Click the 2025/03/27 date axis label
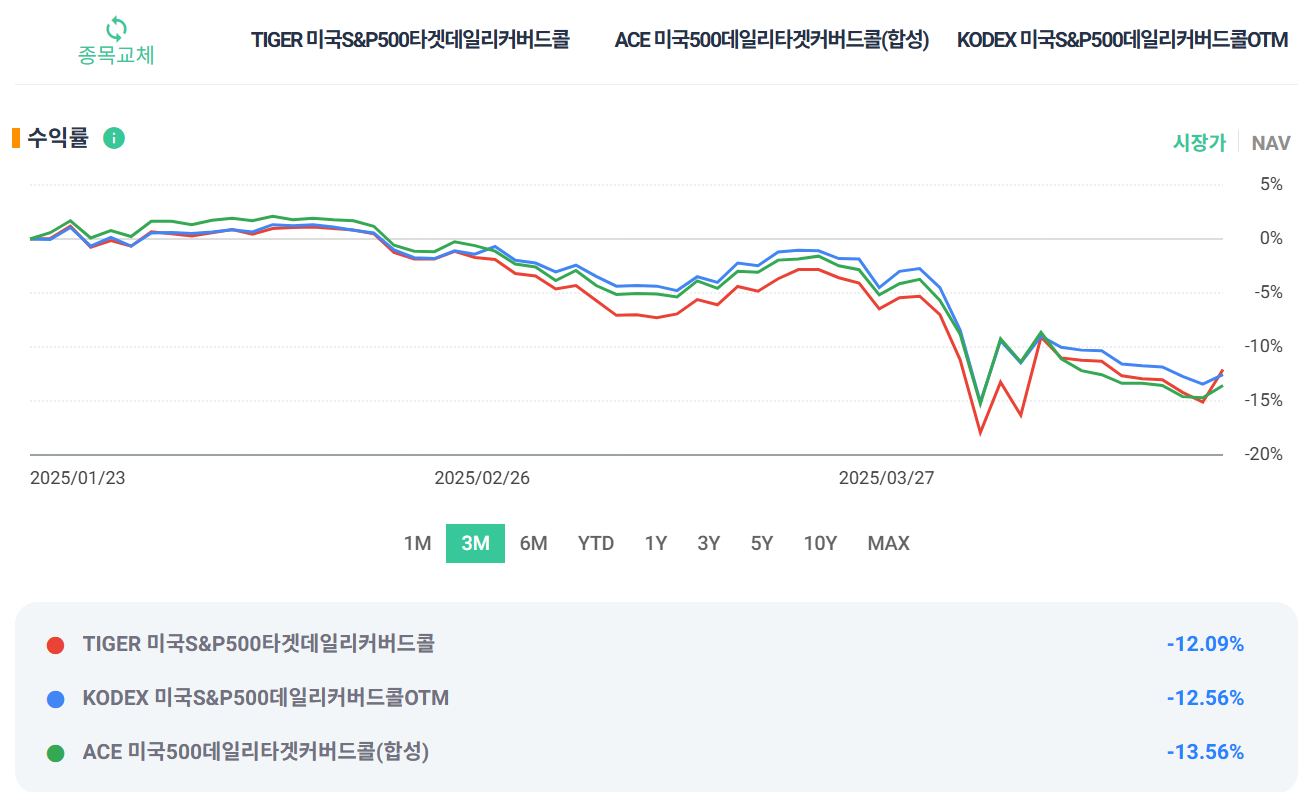The width and height of the screenshot is (1312, 792). point(886,478)
